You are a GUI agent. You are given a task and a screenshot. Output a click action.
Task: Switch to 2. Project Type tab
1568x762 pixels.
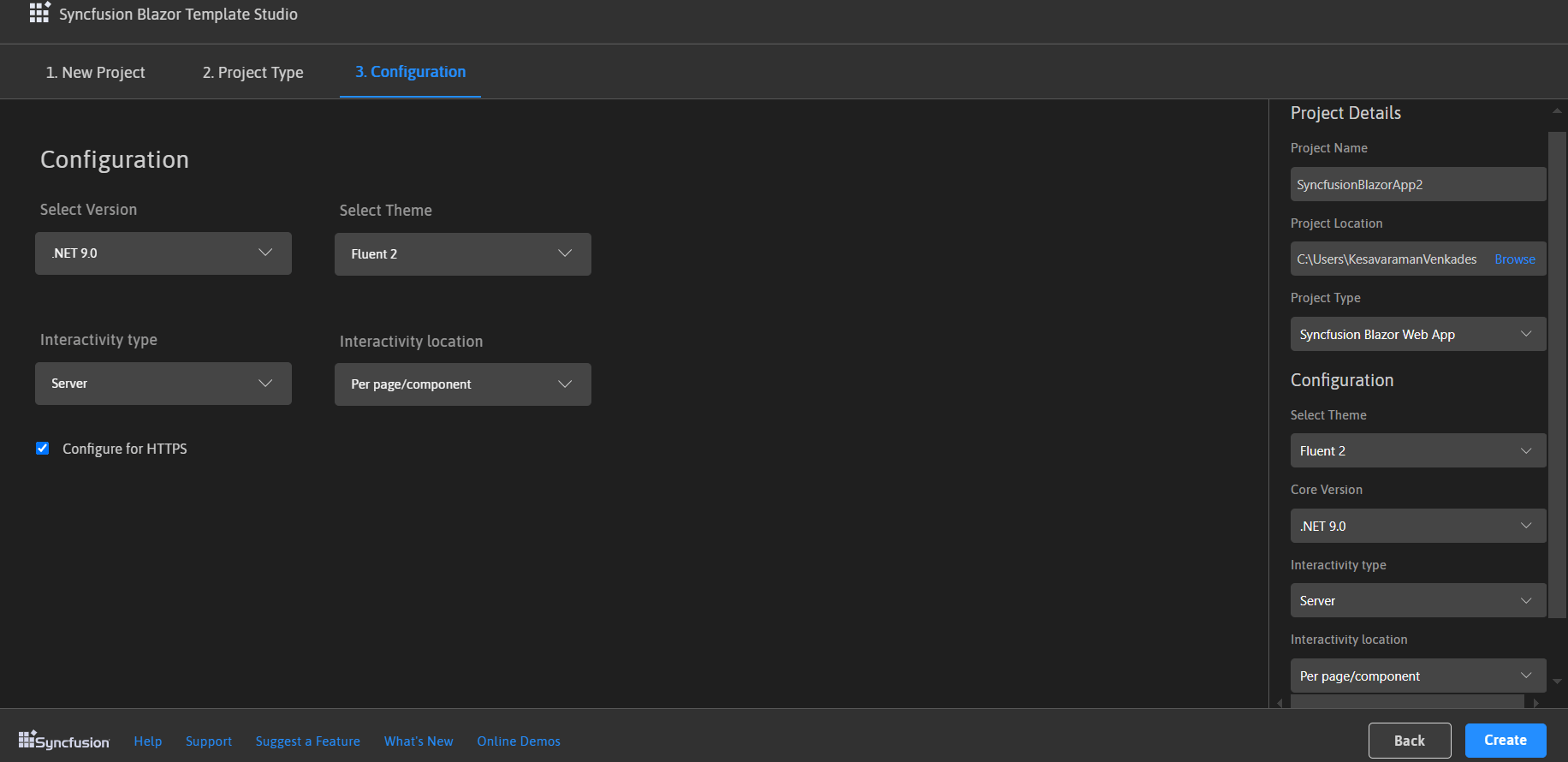pyautogui.click(x=252, y=73)
